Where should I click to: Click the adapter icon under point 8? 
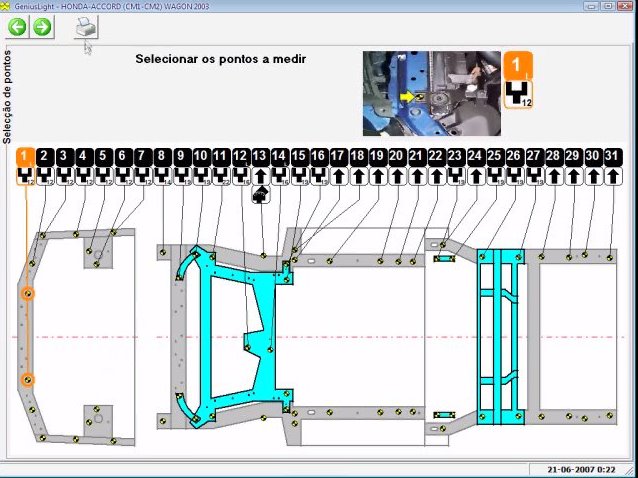point(162,177)
